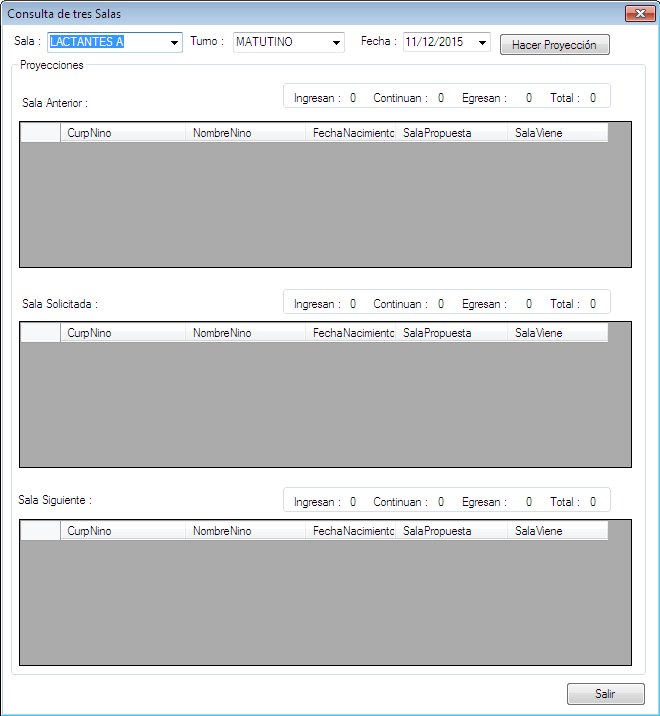Viewport: 660px width, 716px height.
Task: Click FechaNacimiento header in Sala Solicitada grid
Action: pyautogui.click(x=350, y=333)
